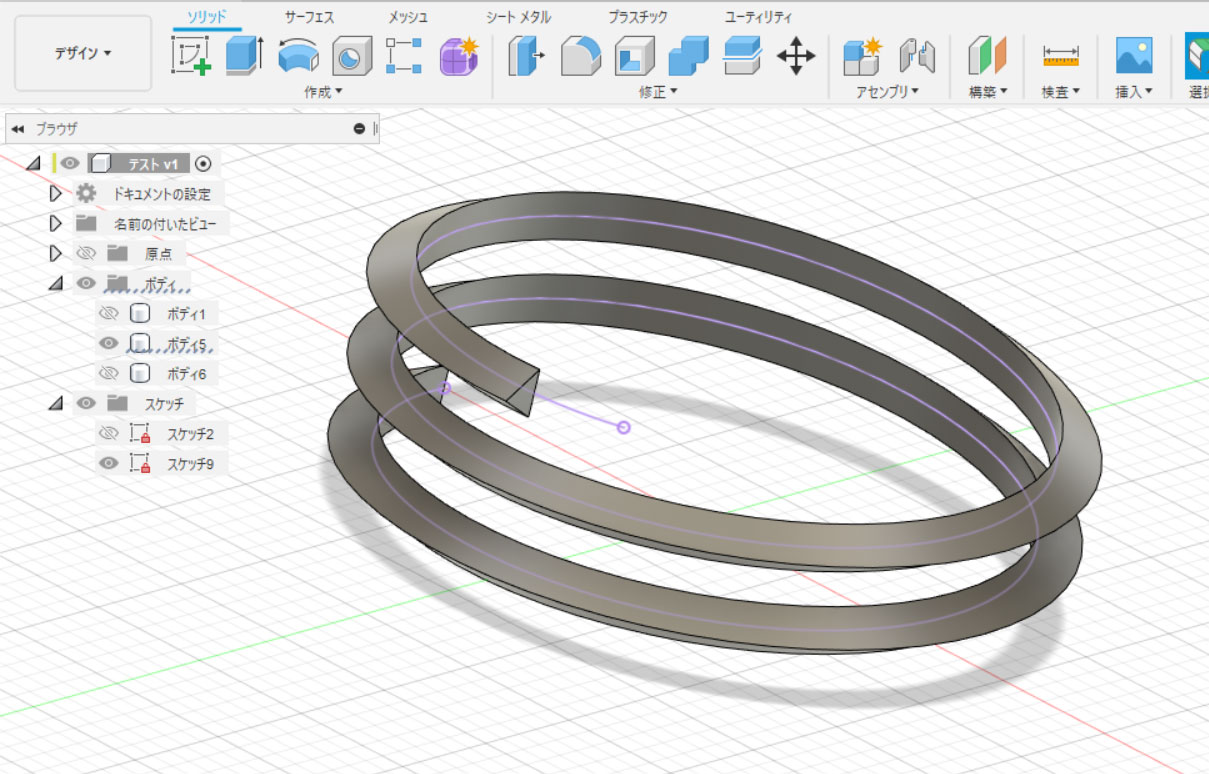Click the body icon of ボディ5
This screenshot has width=1209, height=774.
pyautogui.click(x=140, y=344)
